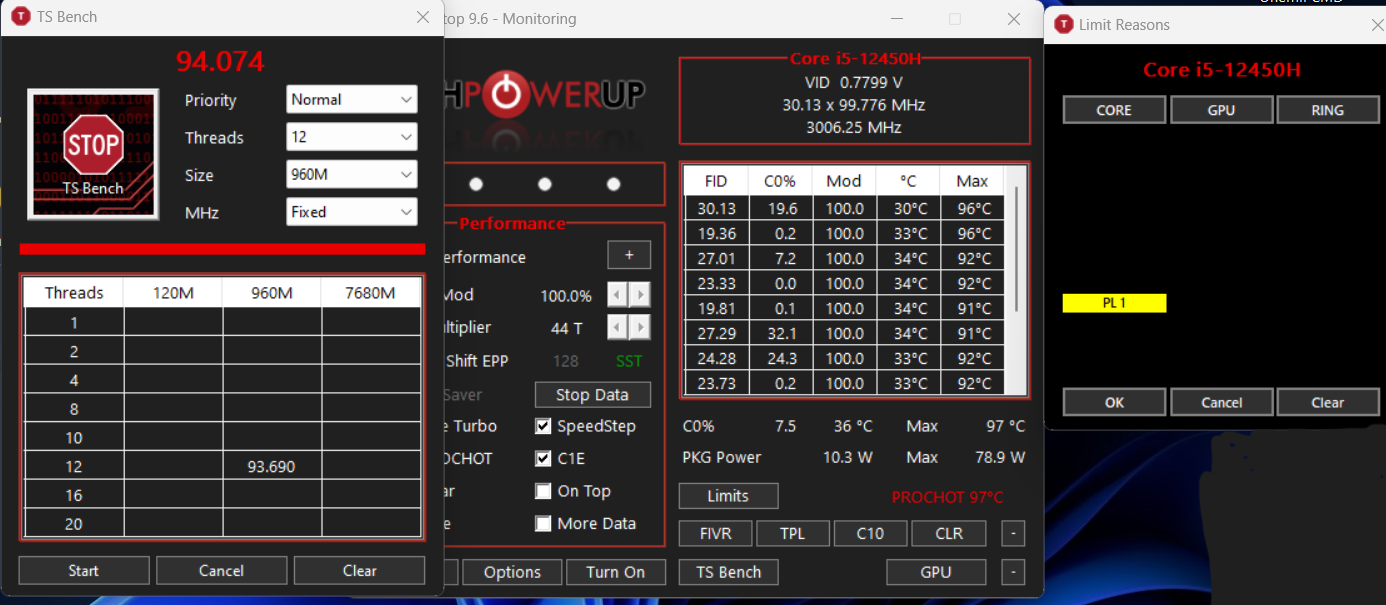Screen dimensions: 1386x605
Task: Enable the On Top checkbox
Action: [x=543, y=491]
